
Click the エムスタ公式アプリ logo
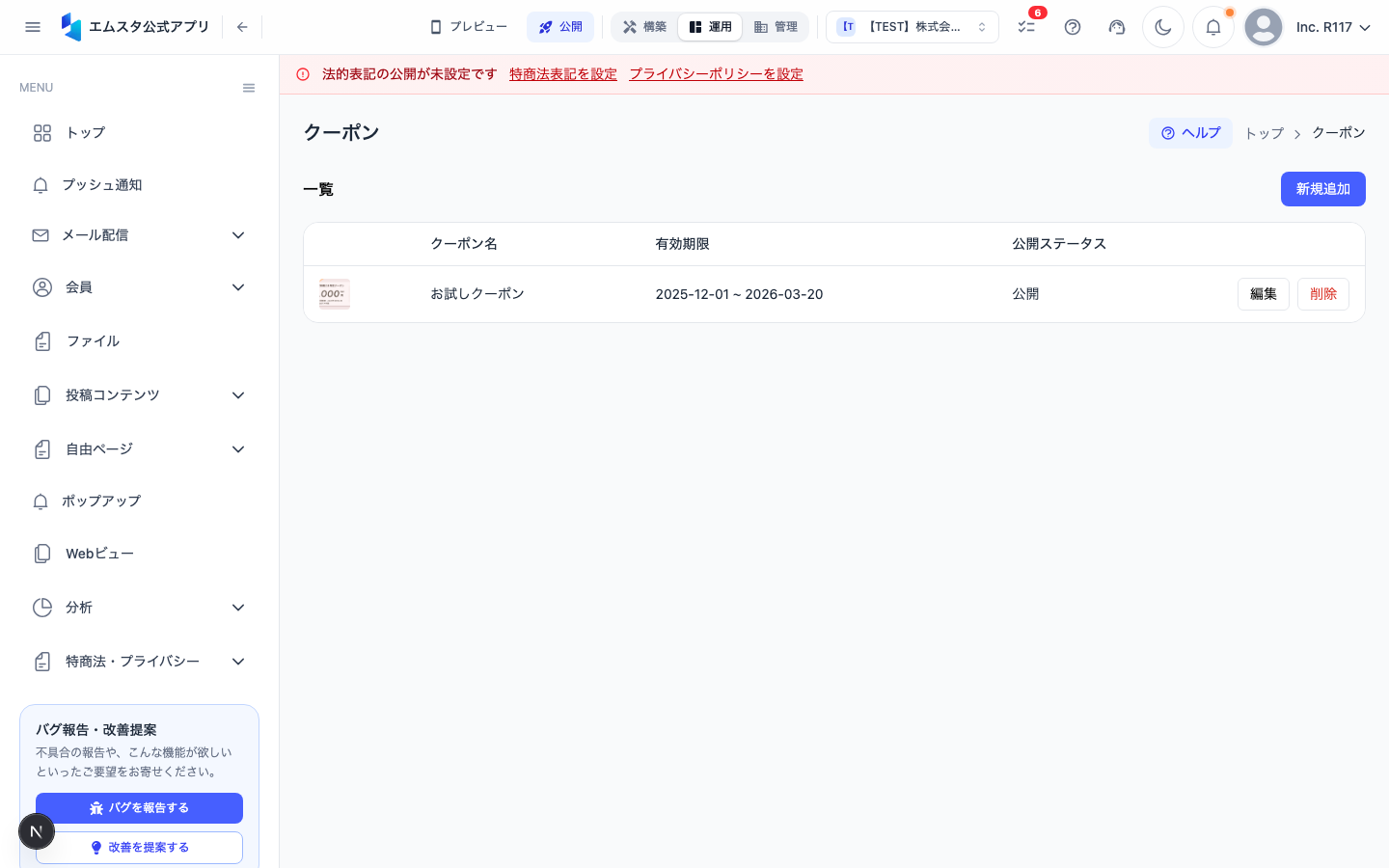click(135, 27)
